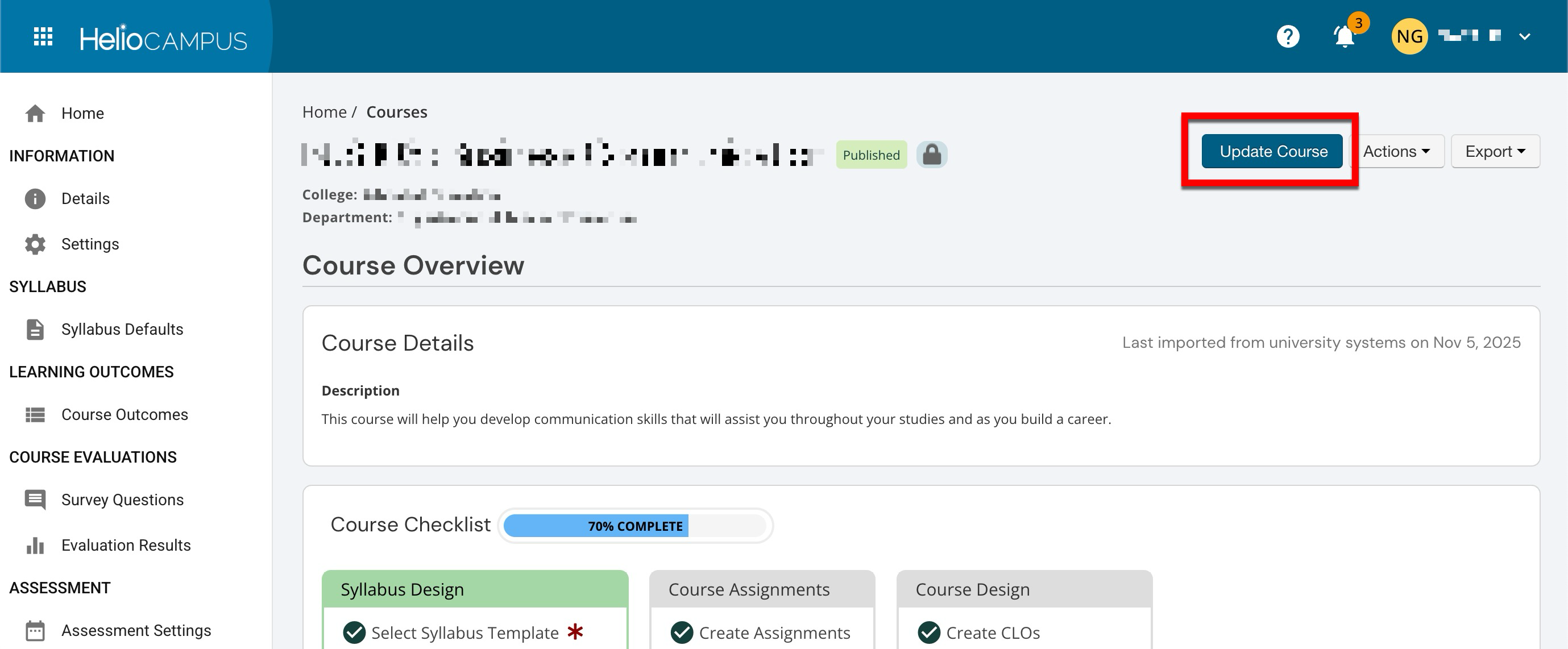This screenshot has width=1568, height=649.
Task: Click the 70% complete progress bar
Action: pyautogui.click(x=635, y=526)
